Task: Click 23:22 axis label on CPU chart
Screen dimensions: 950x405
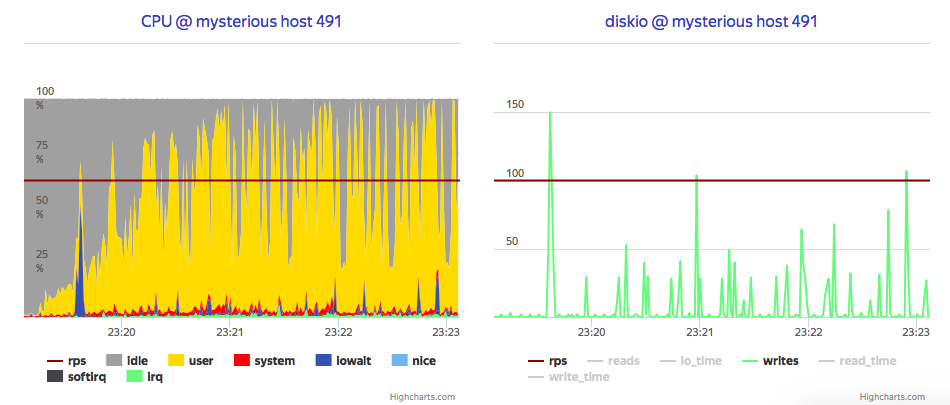Action: [x=338, y=332]
